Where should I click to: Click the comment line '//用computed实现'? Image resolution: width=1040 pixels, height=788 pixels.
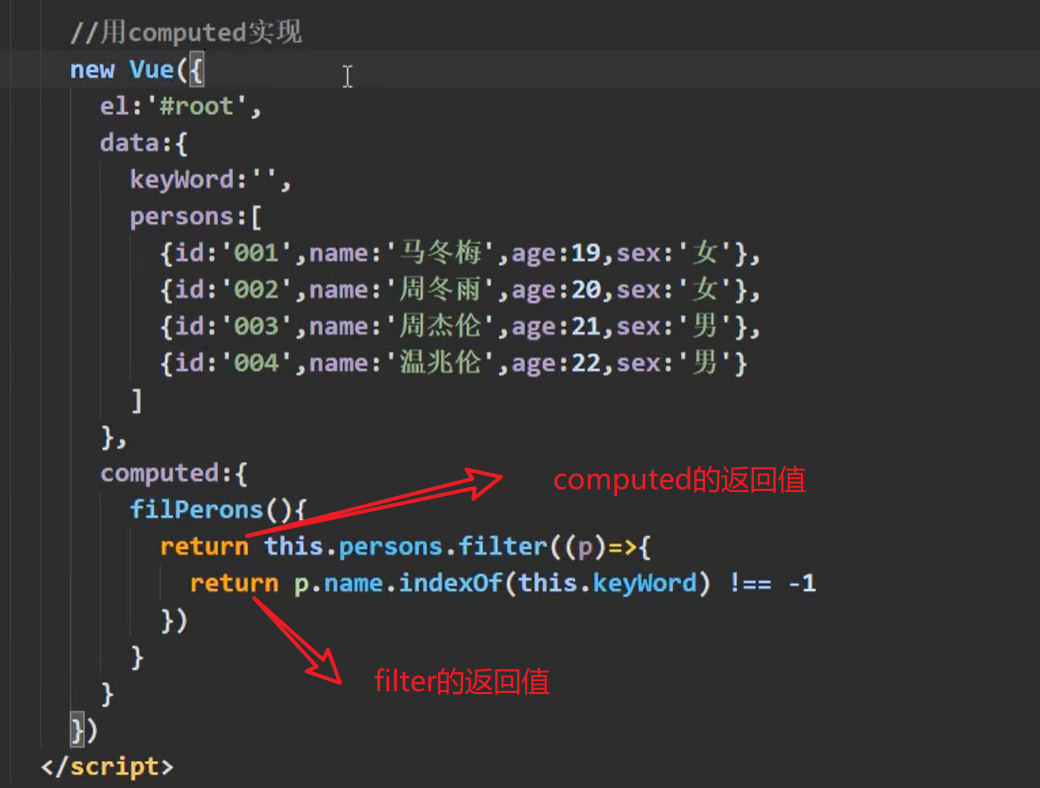pyautogui.click(x=186, y=32)
